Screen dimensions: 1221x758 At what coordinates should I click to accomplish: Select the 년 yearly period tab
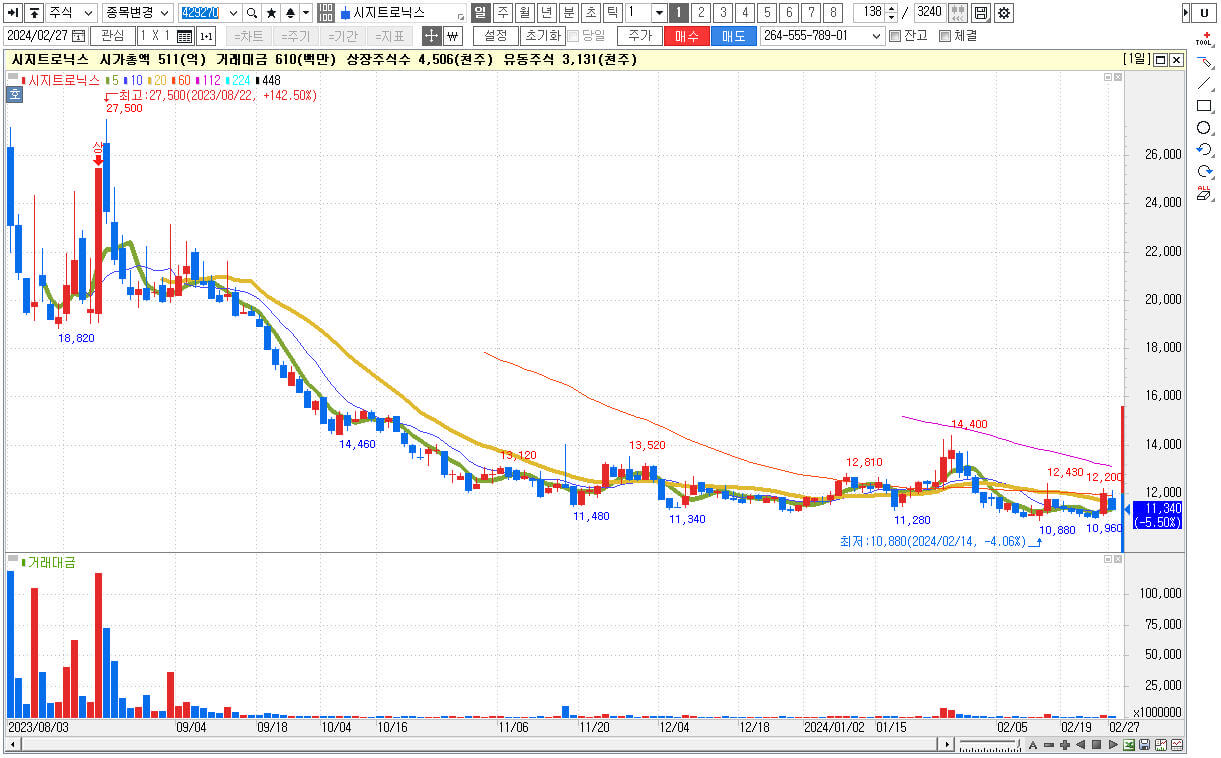[x=546, y=13]
